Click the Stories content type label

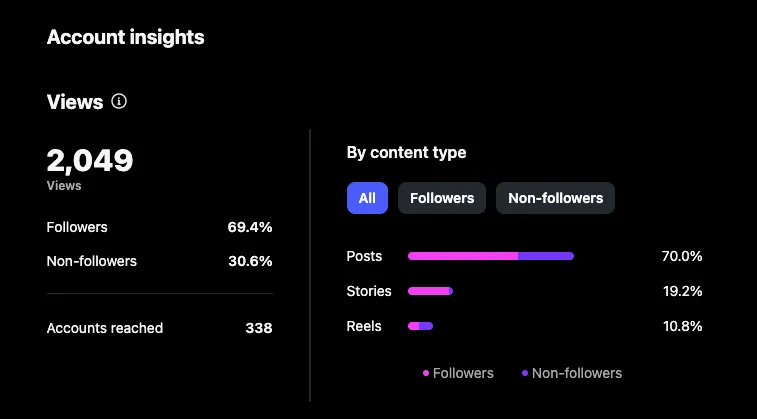(x=369, y=291)
